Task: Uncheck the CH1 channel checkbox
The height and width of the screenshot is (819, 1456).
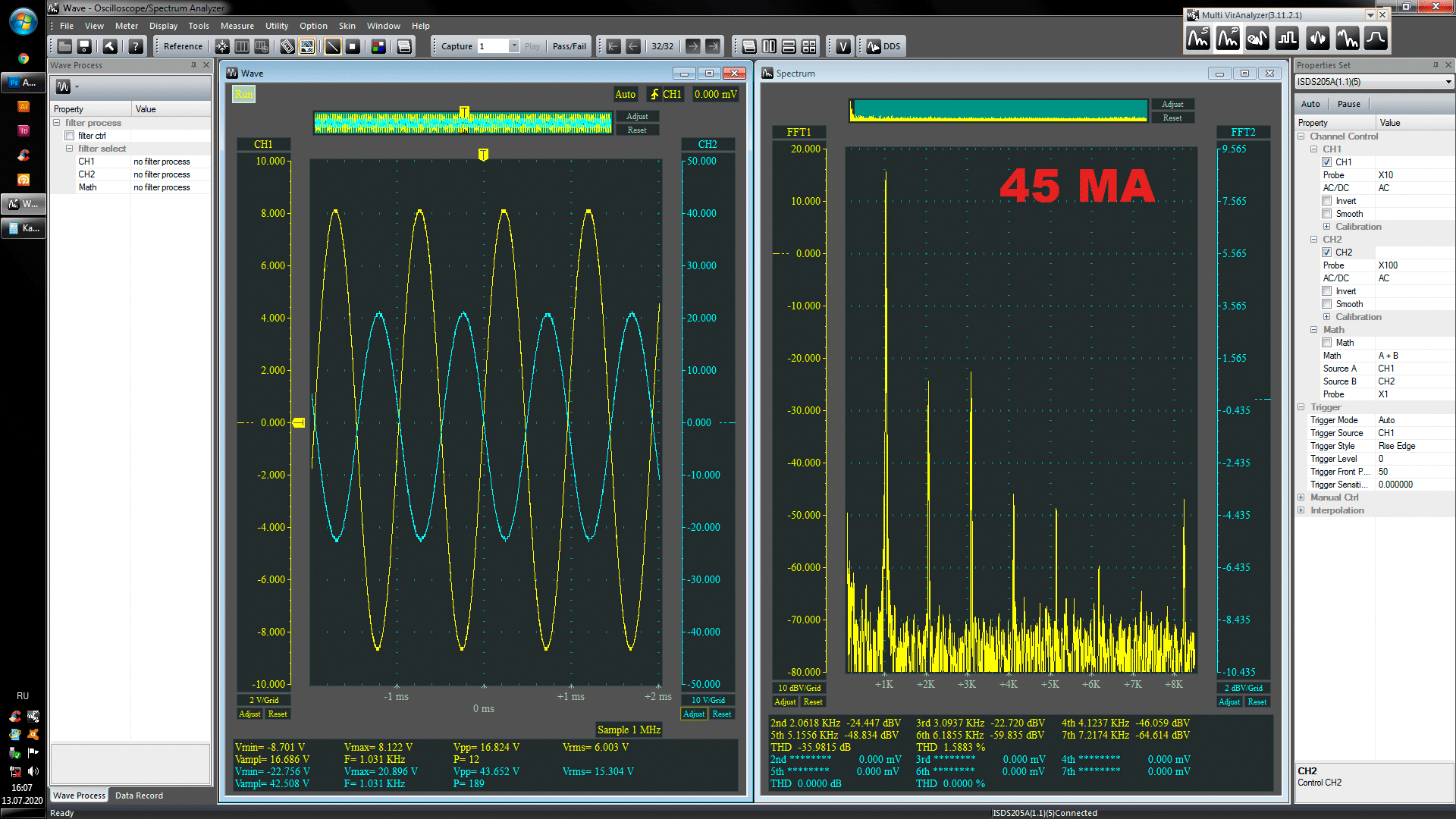Action: tap(1326, 162)
